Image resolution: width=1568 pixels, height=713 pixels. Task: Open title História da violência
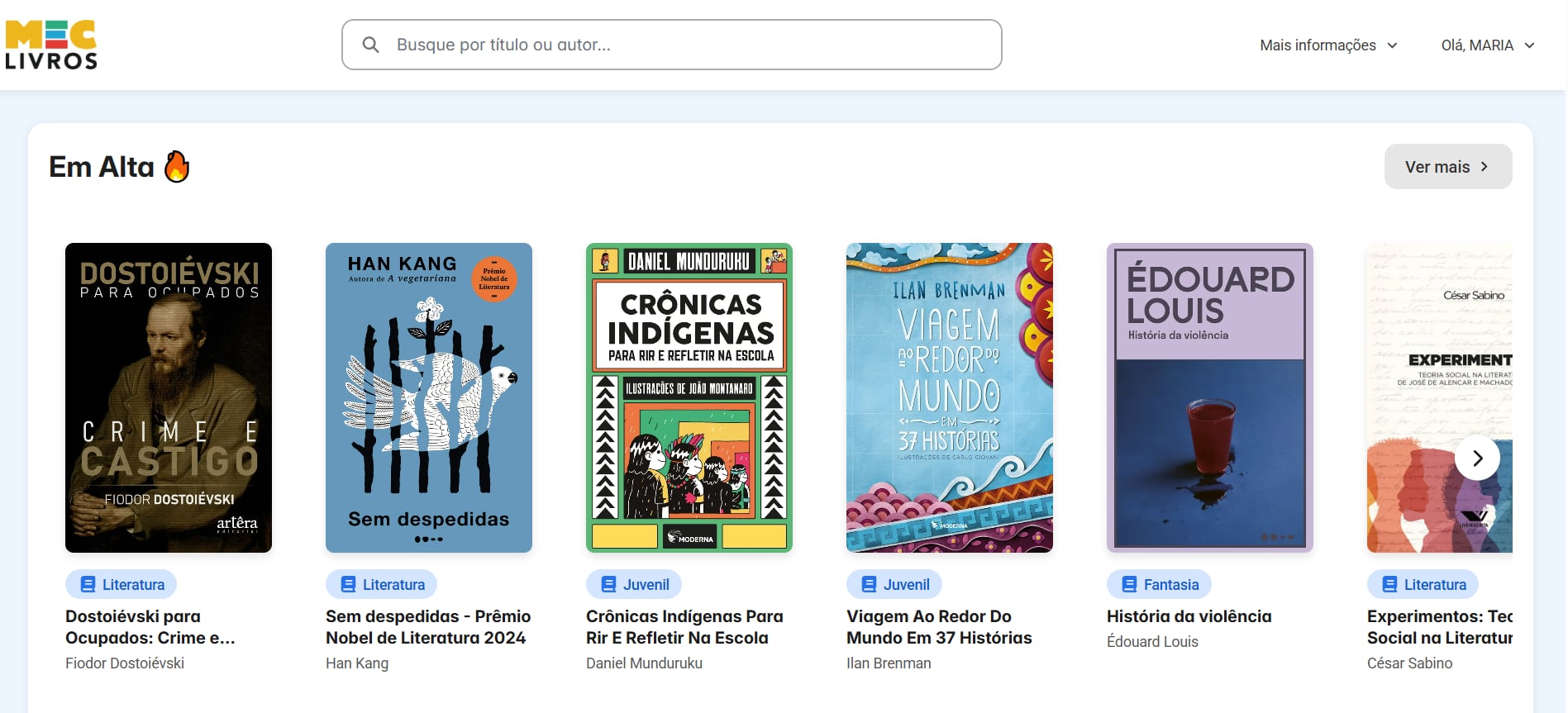click(x=1189, y=616)
